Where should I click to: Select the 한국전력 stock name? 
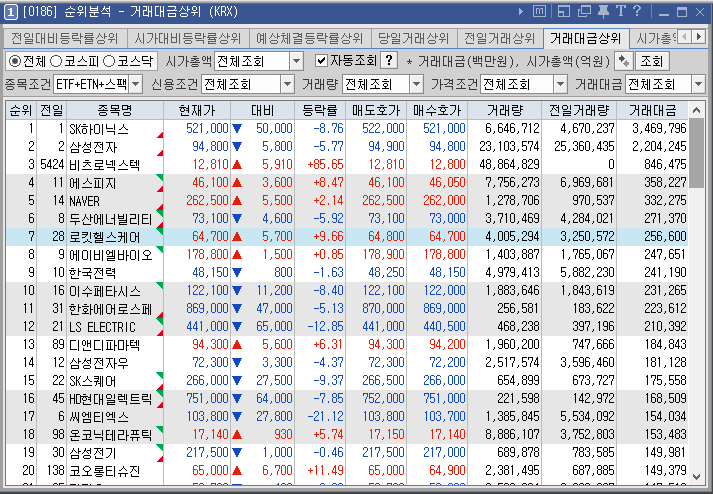tap(92, 273)
